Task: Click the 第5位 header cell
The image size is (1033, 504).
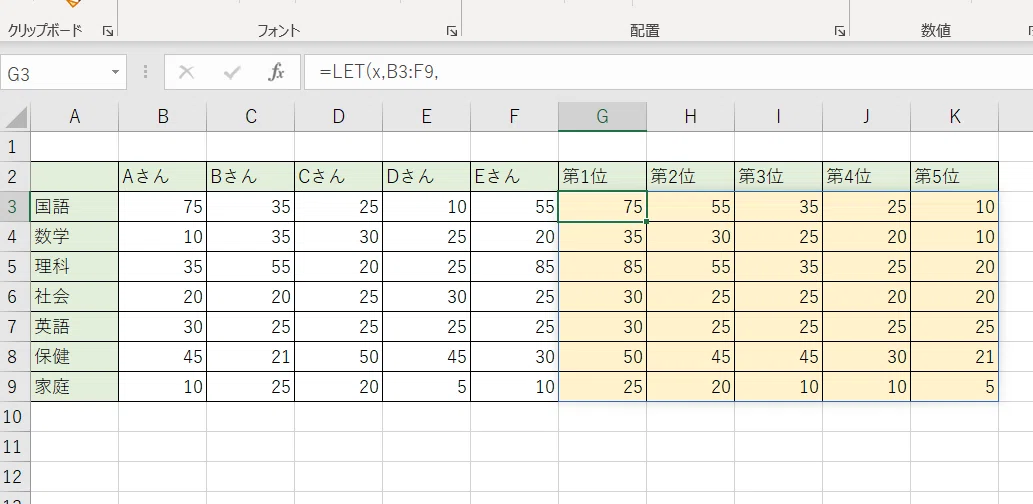Action: 955,177
